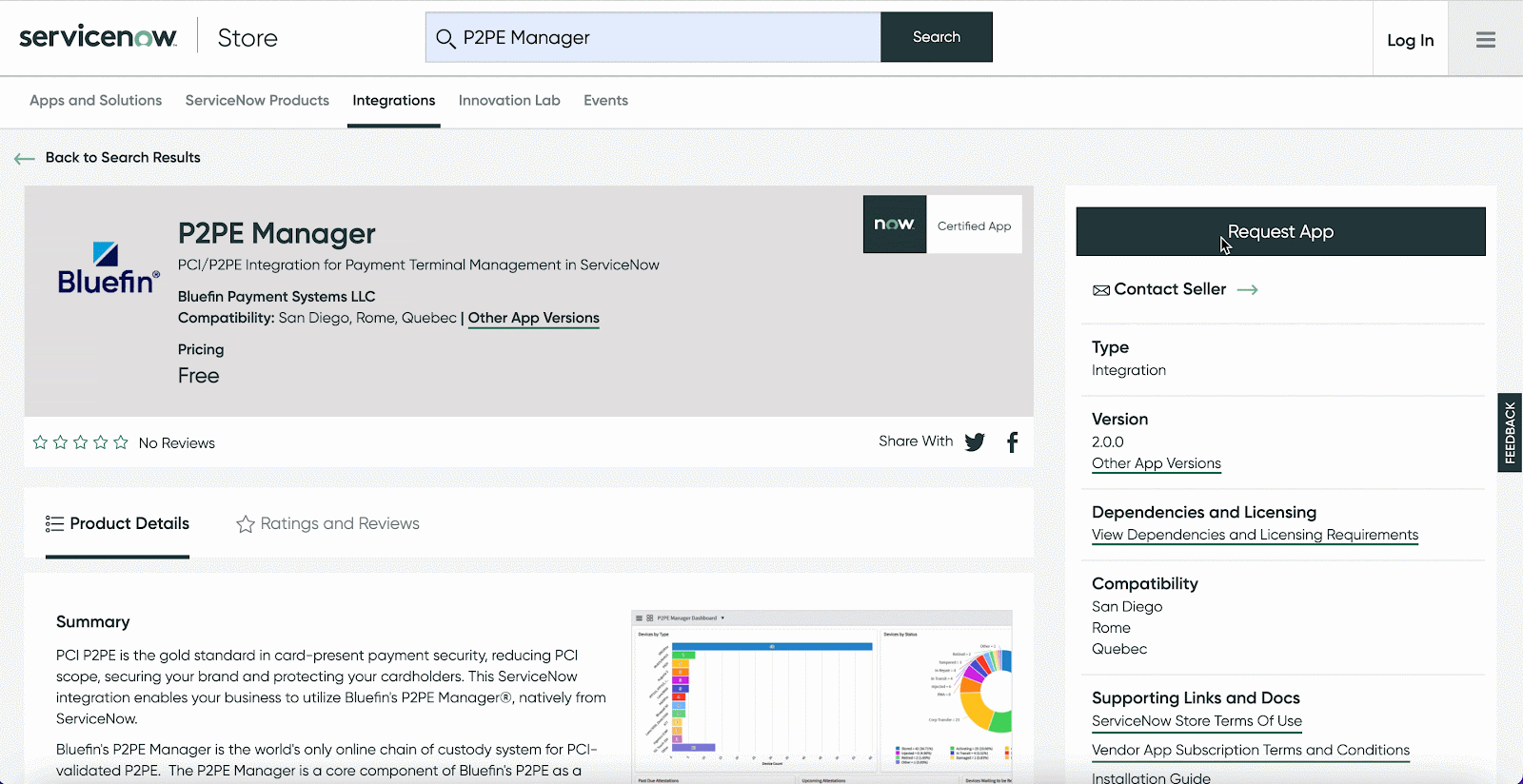Open Other App Versions under Version

tap(1157, 463)
